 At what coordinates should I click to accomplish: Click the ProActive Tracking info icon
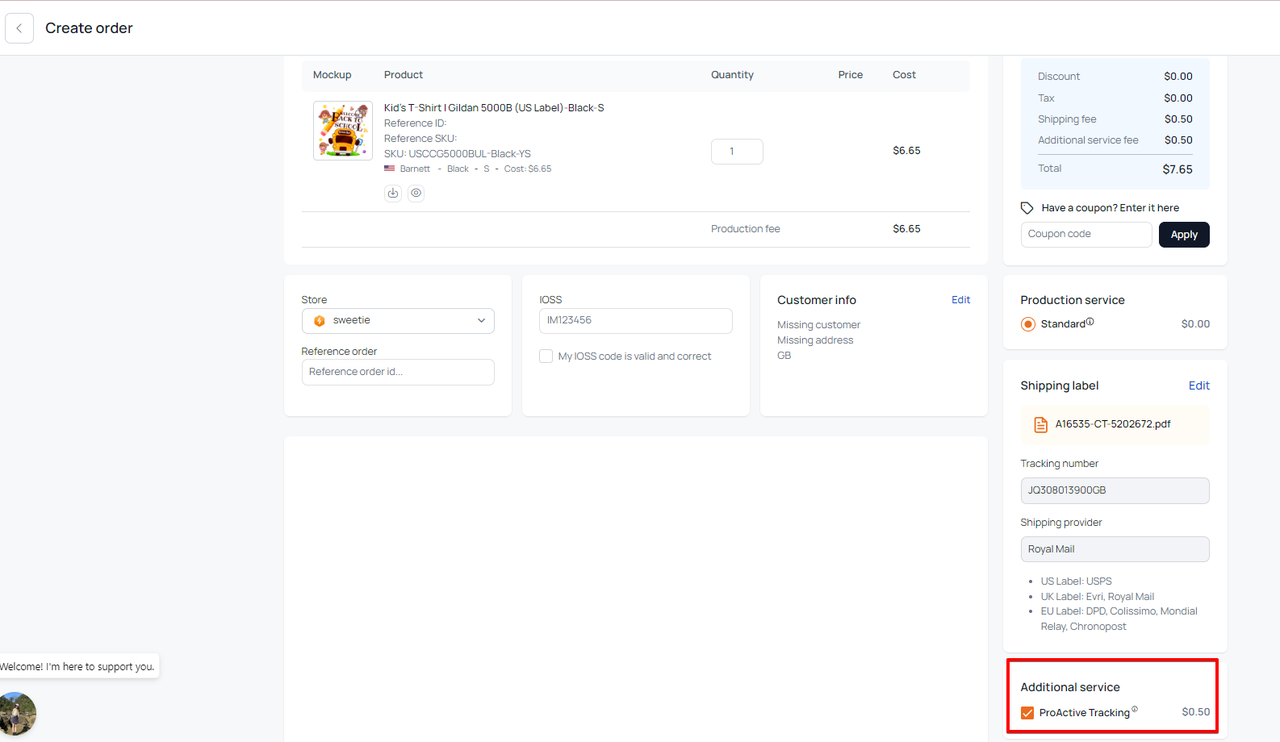click(1134, 710)
